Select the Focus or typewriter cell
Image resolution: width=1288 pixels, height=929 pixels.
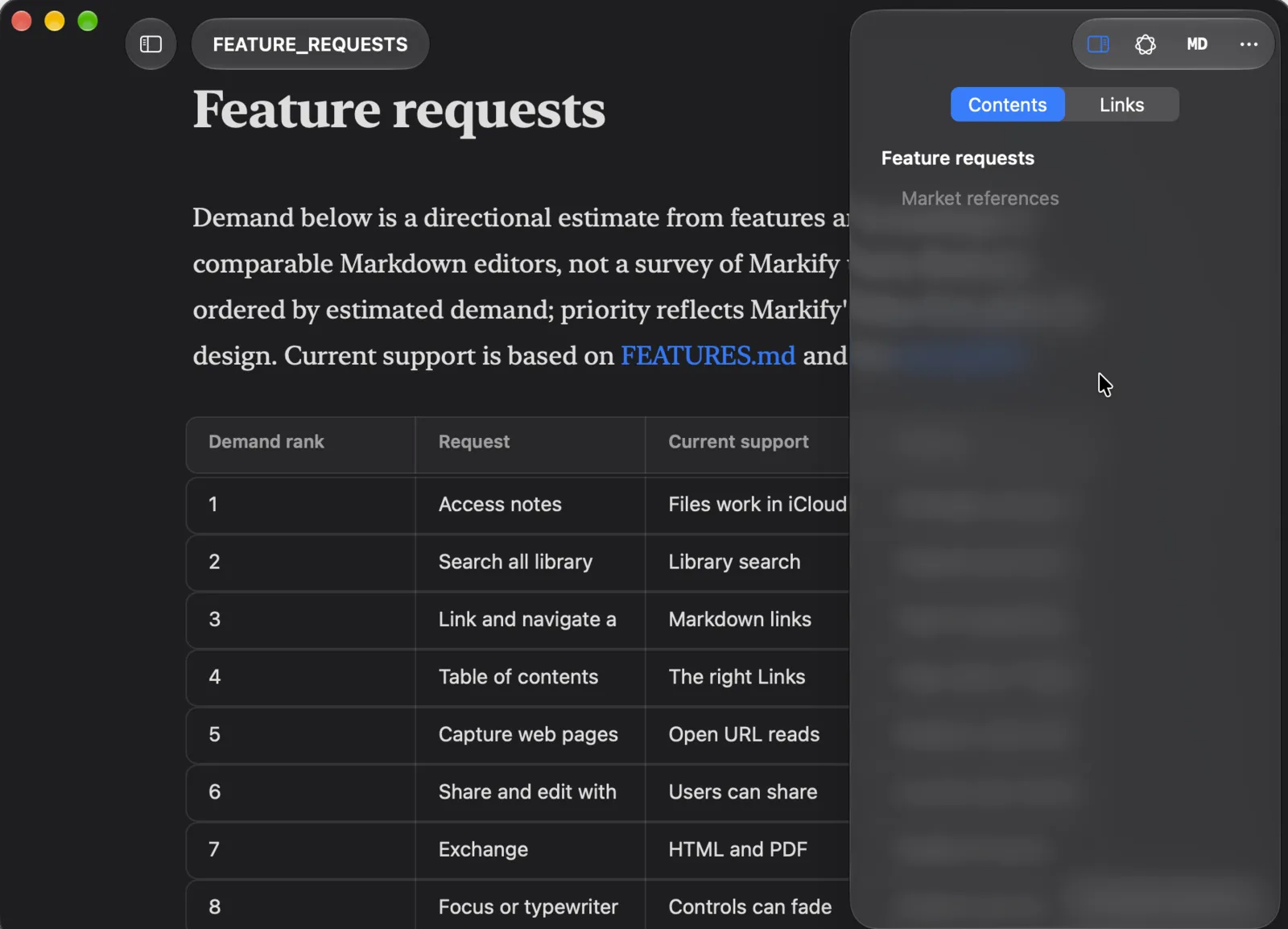530,906
